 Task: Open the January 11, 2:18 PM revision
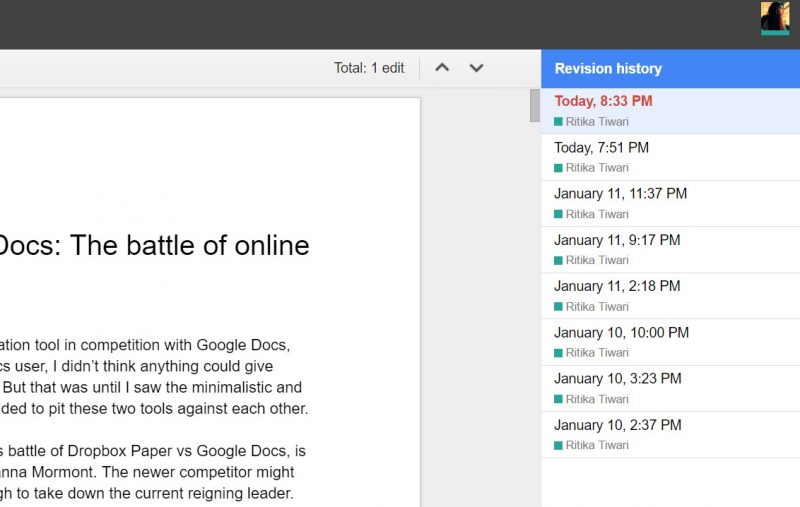click(x=670, y=296)
